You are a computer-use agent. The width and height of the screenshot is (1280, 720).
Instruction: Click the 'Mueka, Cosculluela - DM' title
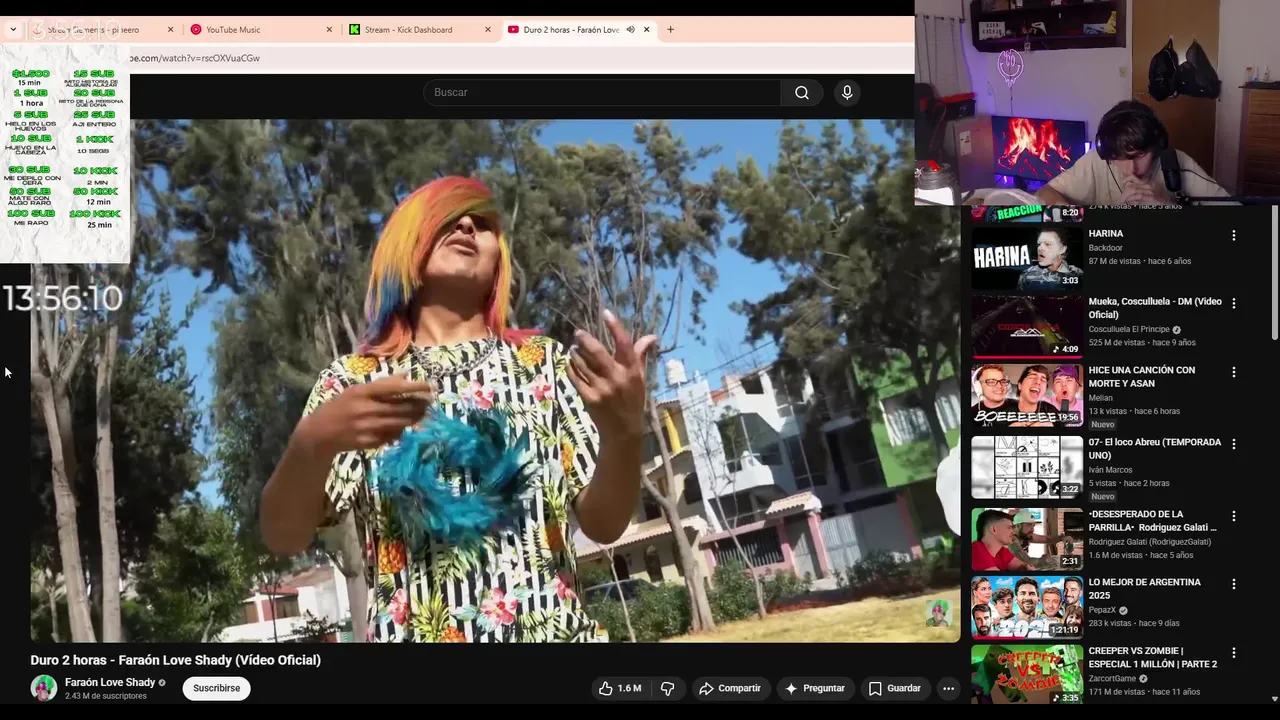tap(1155, 308)
